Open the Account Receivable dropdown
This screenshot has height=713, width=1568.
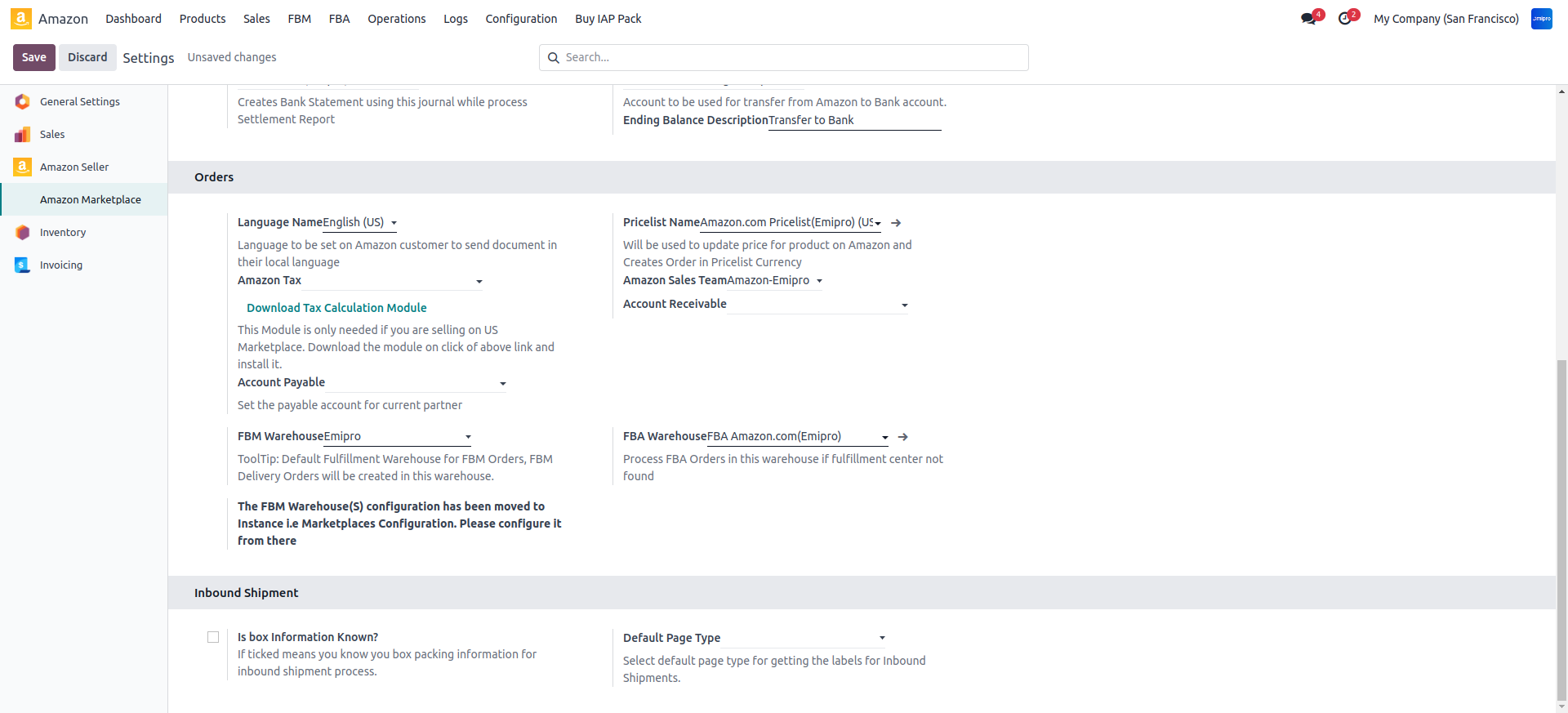coord(904,305)
